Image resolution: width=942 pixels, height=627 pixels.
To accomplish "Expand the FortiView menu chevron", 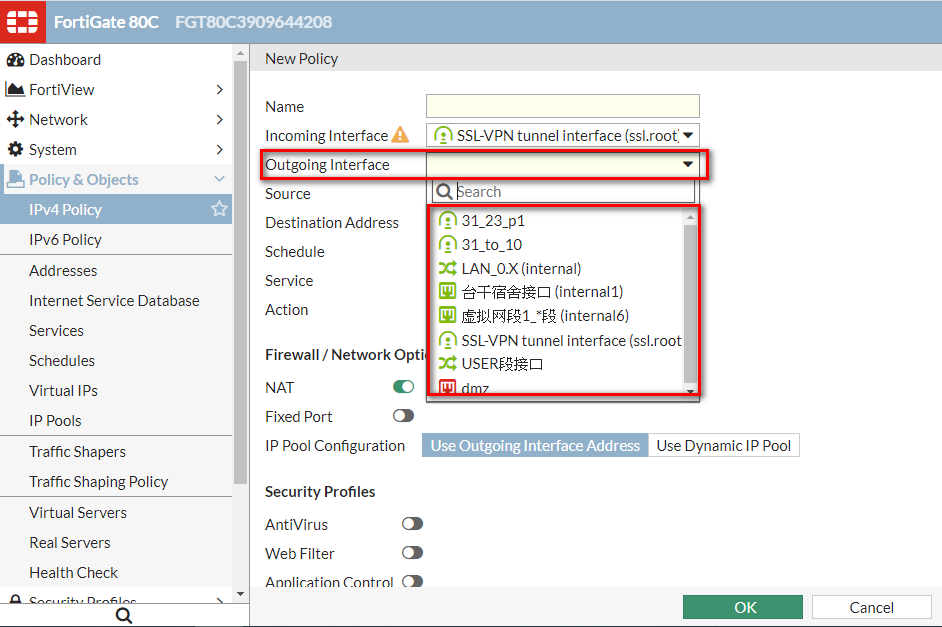I will pos(219,89).
